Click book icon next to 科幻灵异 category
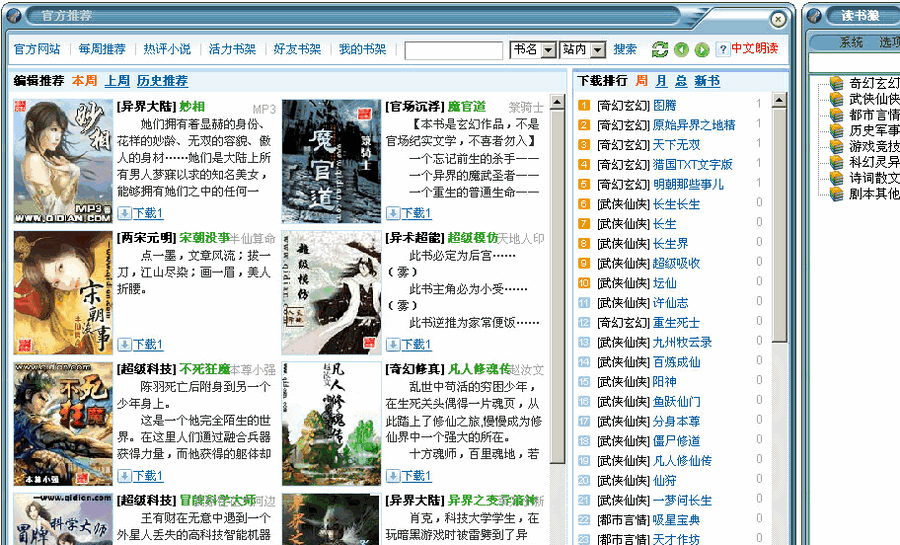900x545 pixels. click(837, 162)
